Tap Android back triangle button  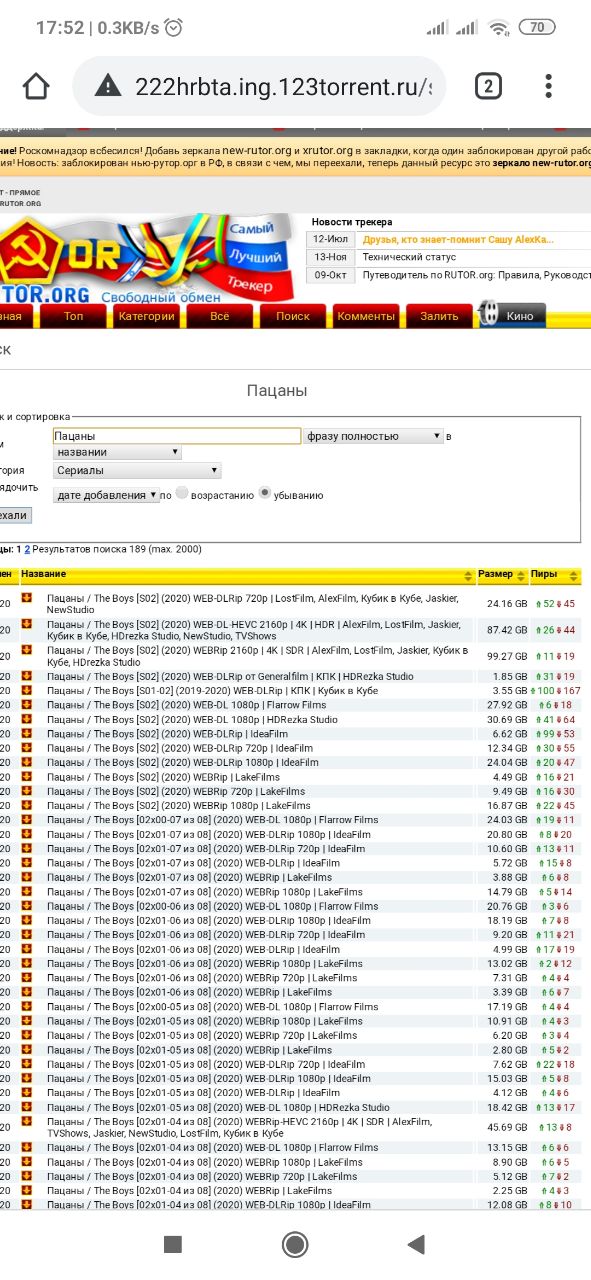click(x=417, y=1244)
